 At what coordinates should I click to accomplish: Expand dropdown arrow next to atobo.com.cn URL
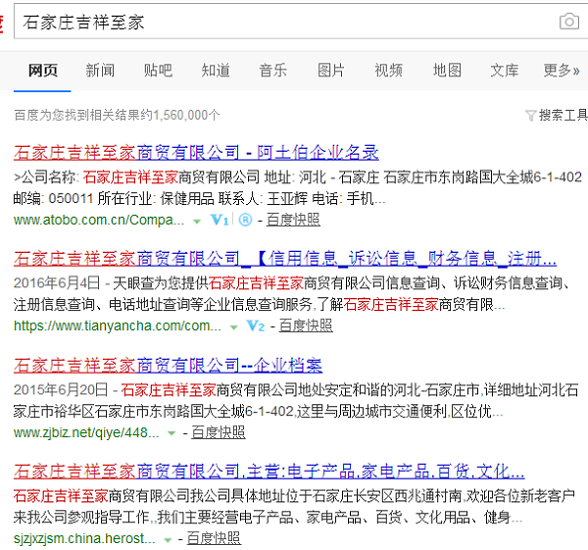coord(196,222)
